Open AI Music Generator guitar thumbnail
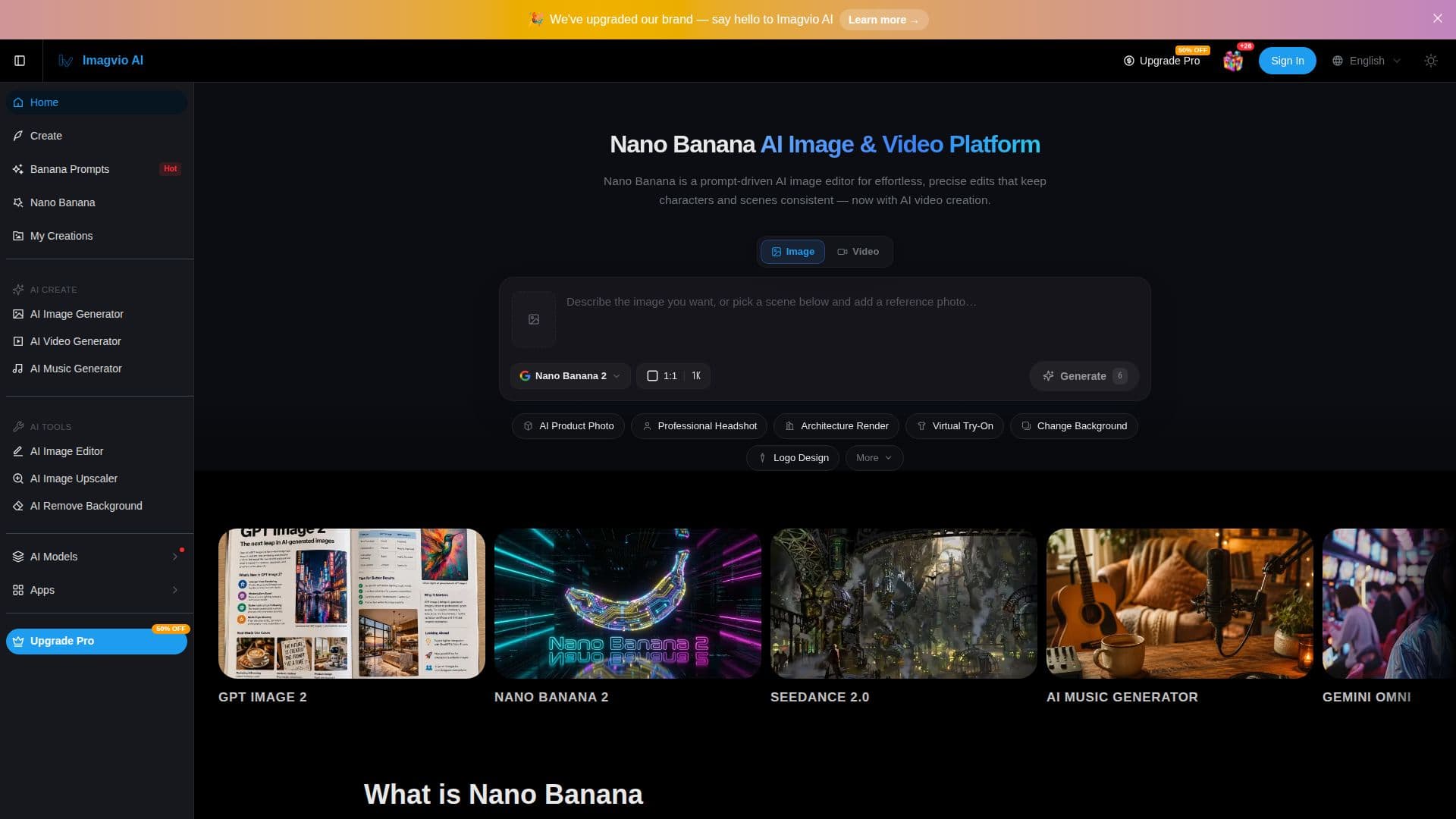Viewport: 1456px width, 819px height. click(1180, 604)
